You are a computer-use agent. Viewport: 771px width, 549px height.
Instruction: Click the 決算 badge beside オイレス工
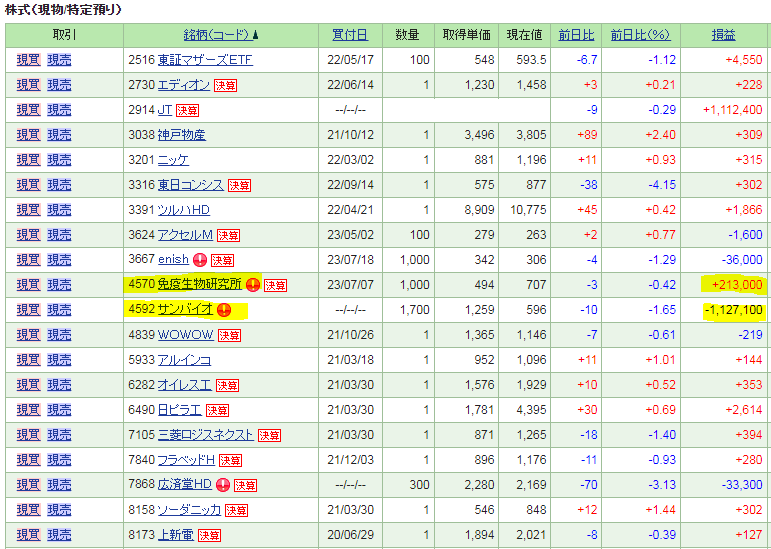click(227, 386)
